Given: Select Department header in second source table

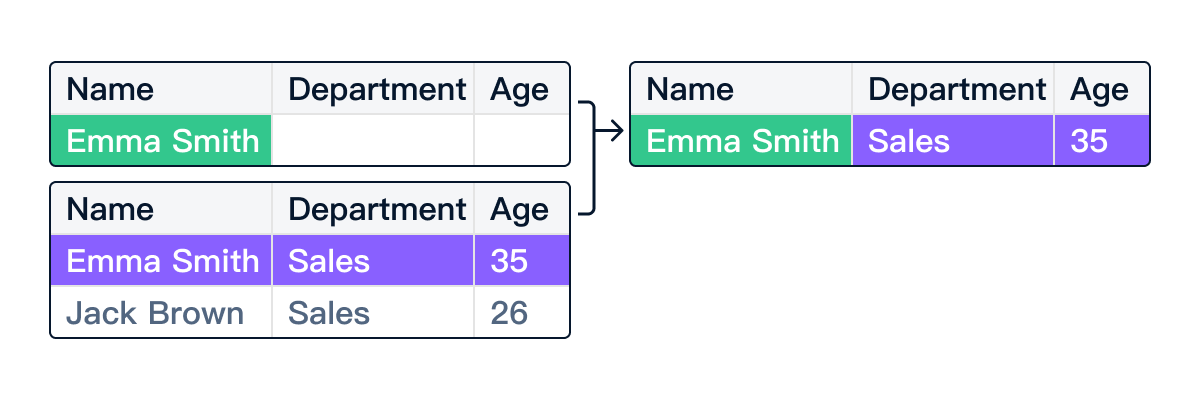Looking at the screenshot, I should [373, 209].
